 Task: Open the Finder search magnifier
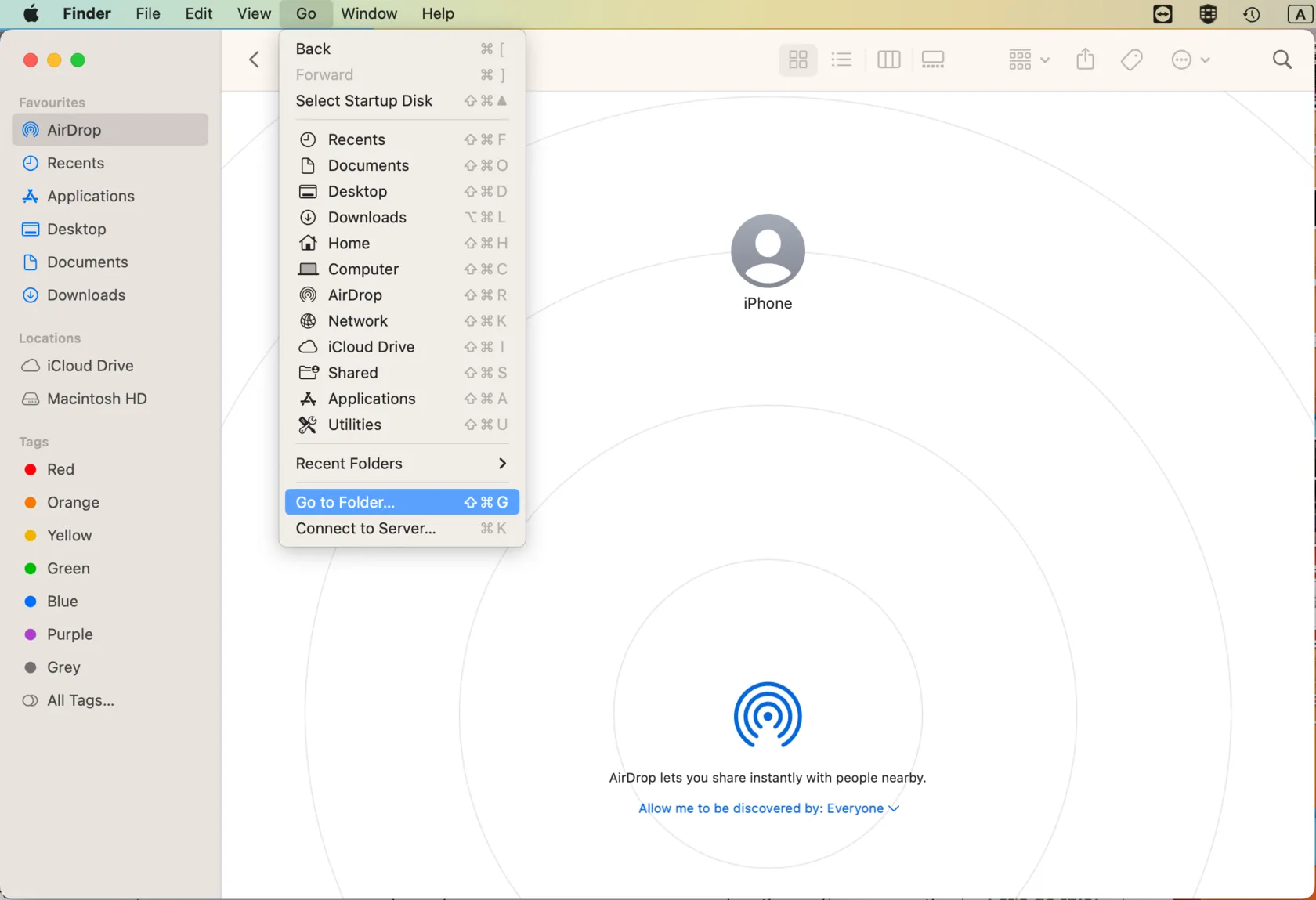pos(1282,60)
